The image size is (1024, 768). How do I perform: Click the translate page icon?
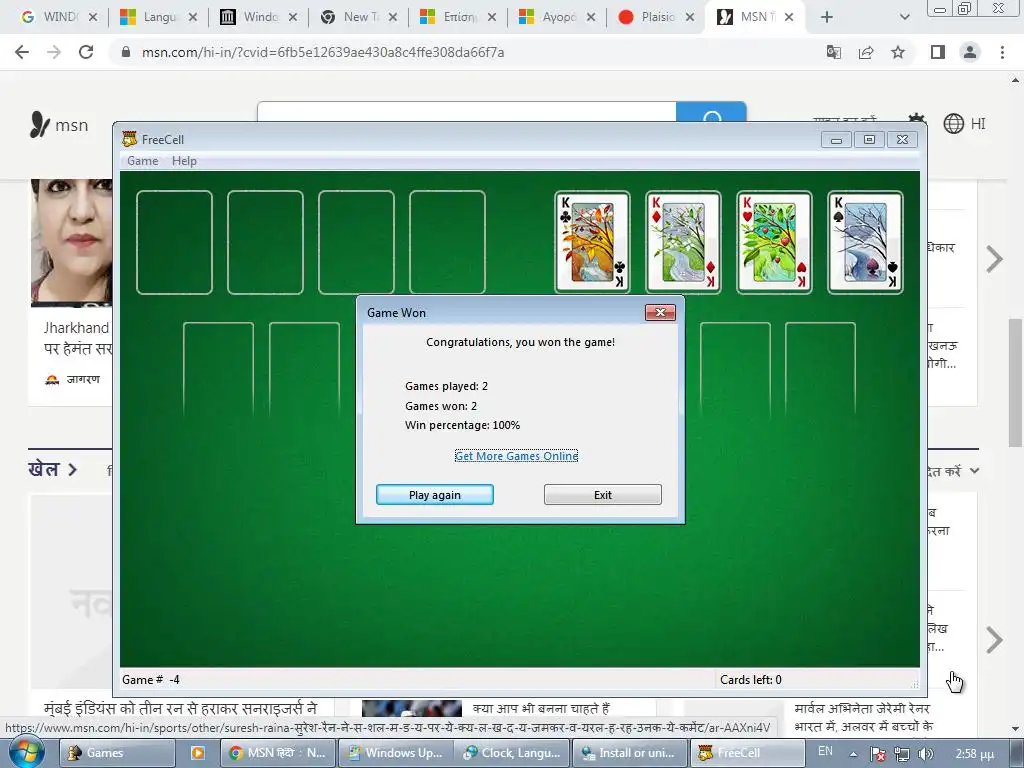tap(833, 52)
